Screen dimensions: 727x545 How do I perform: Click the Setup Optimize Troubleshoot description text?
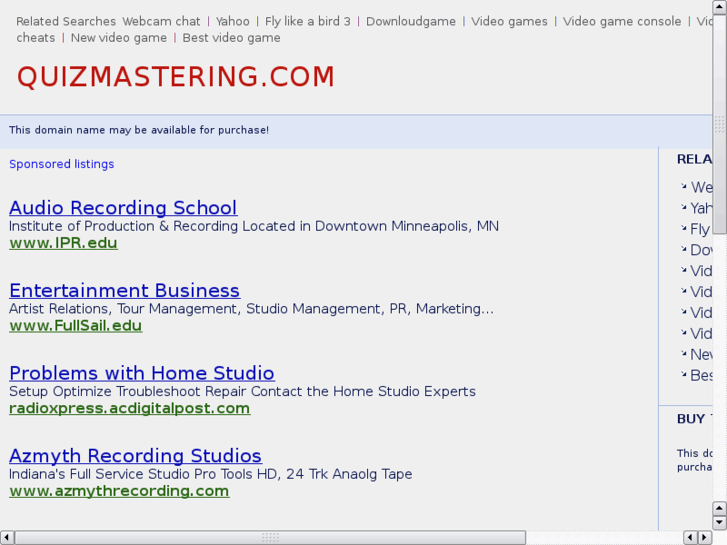(242, 391)
